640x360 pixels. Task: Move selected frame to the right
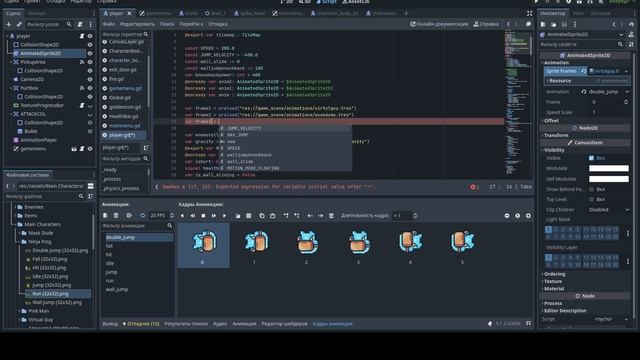321,216
